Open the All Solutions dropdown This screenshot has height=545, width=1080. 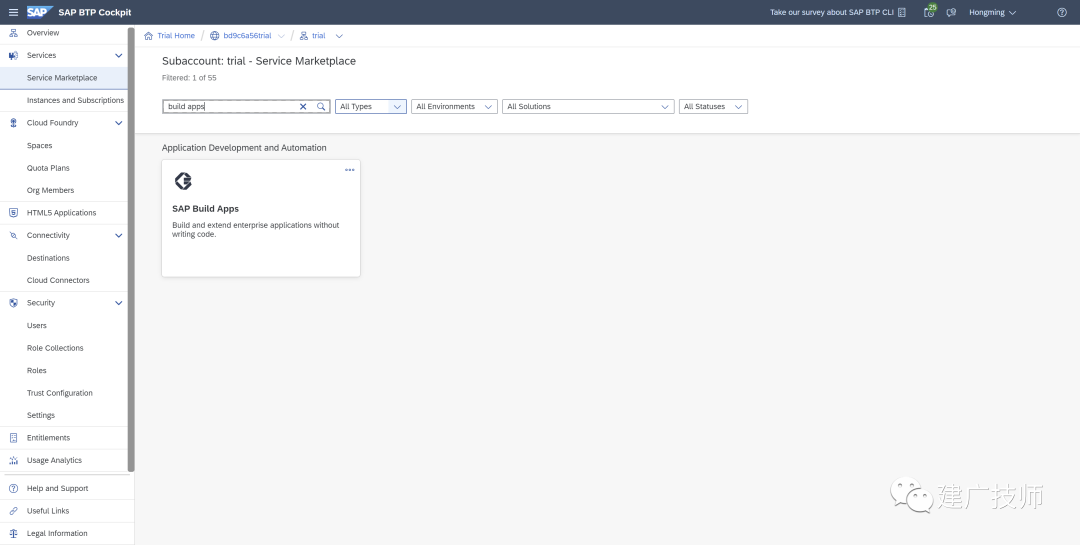point(588,107)
